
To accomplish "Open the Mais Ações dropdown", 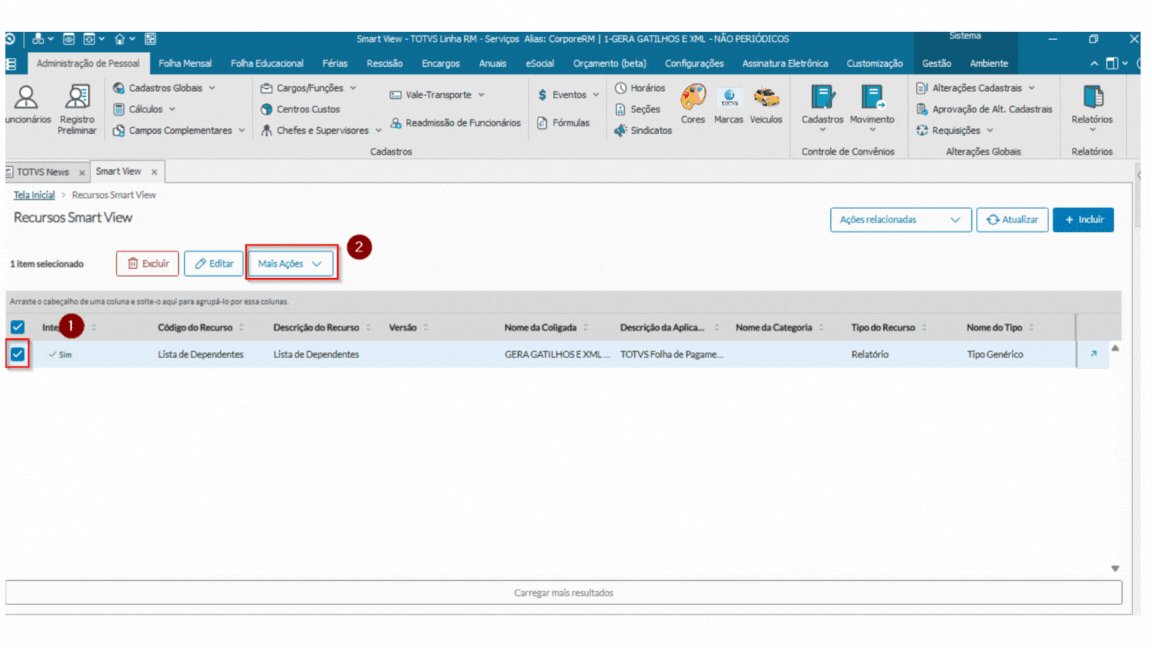I will pos(291,264).
